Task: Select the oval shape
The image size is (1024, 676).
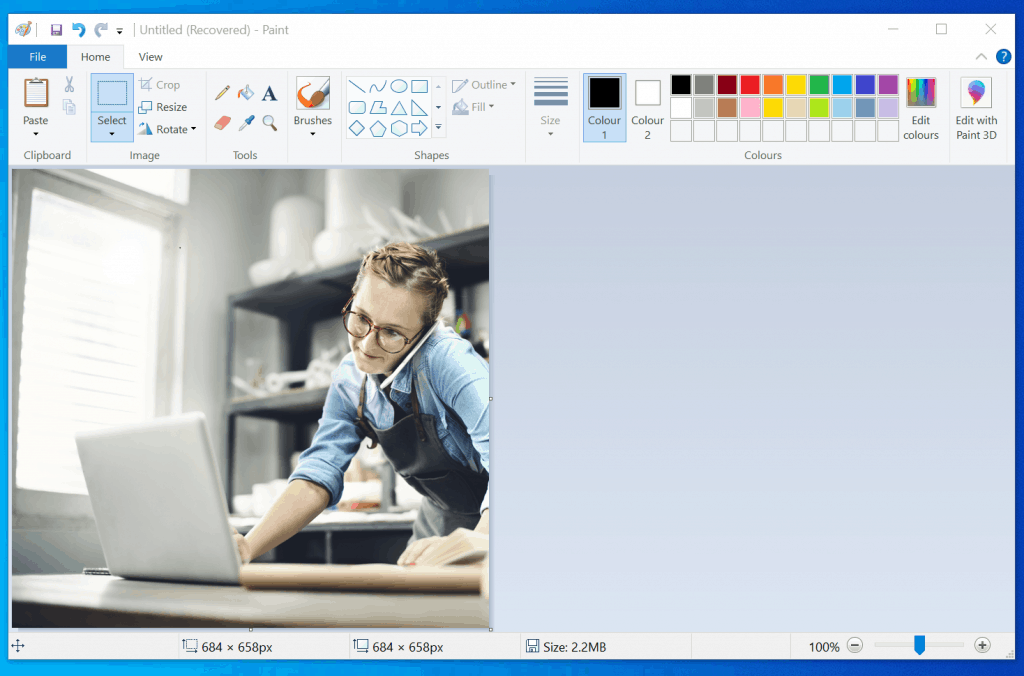Action: coord(397,86)
